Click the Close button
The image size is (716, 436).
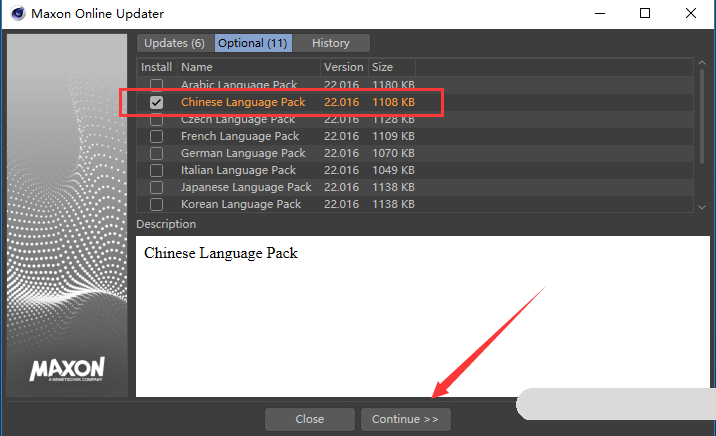pyautogui.click(x=310, y=419)
